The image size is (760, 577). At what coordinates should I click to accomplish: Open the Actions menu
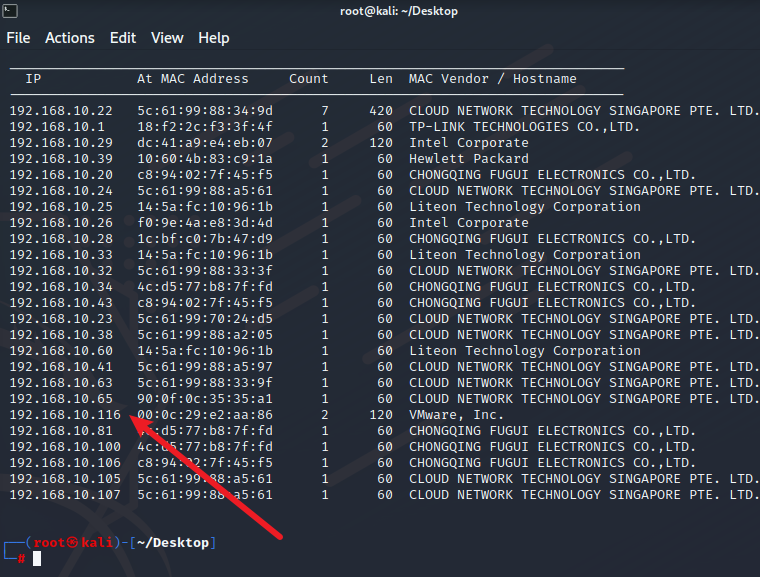pyautogui.click(x=70, y=38)
